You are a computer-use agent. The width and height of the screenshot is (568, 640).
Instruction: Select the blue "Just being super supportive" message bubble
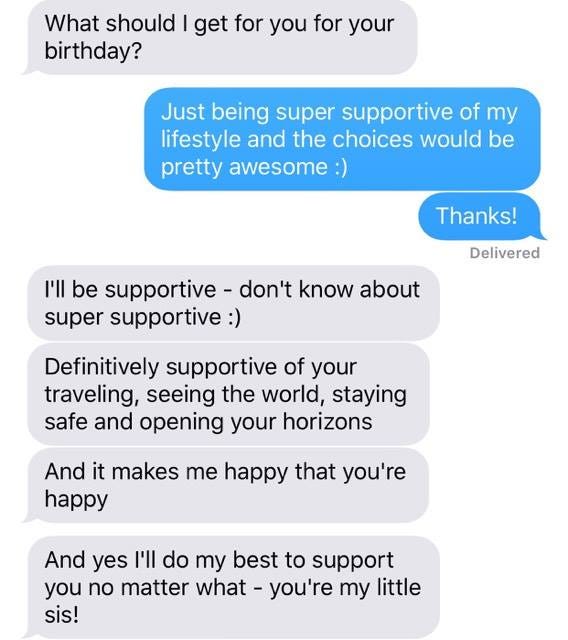342,139
